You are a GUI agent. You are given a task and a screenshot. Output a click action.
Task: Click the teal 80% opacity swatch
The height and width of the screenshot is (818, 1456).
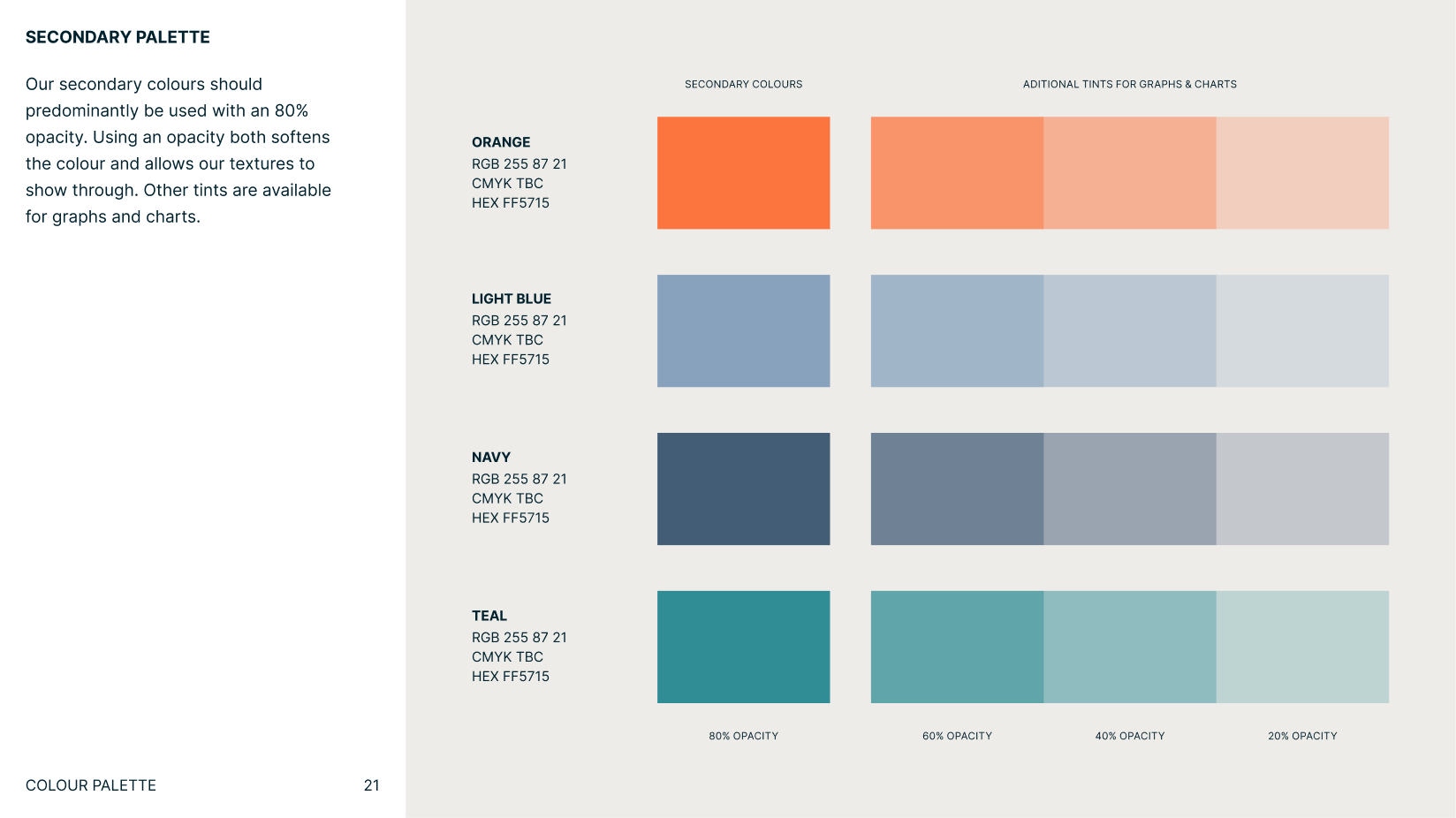(743, 647)
